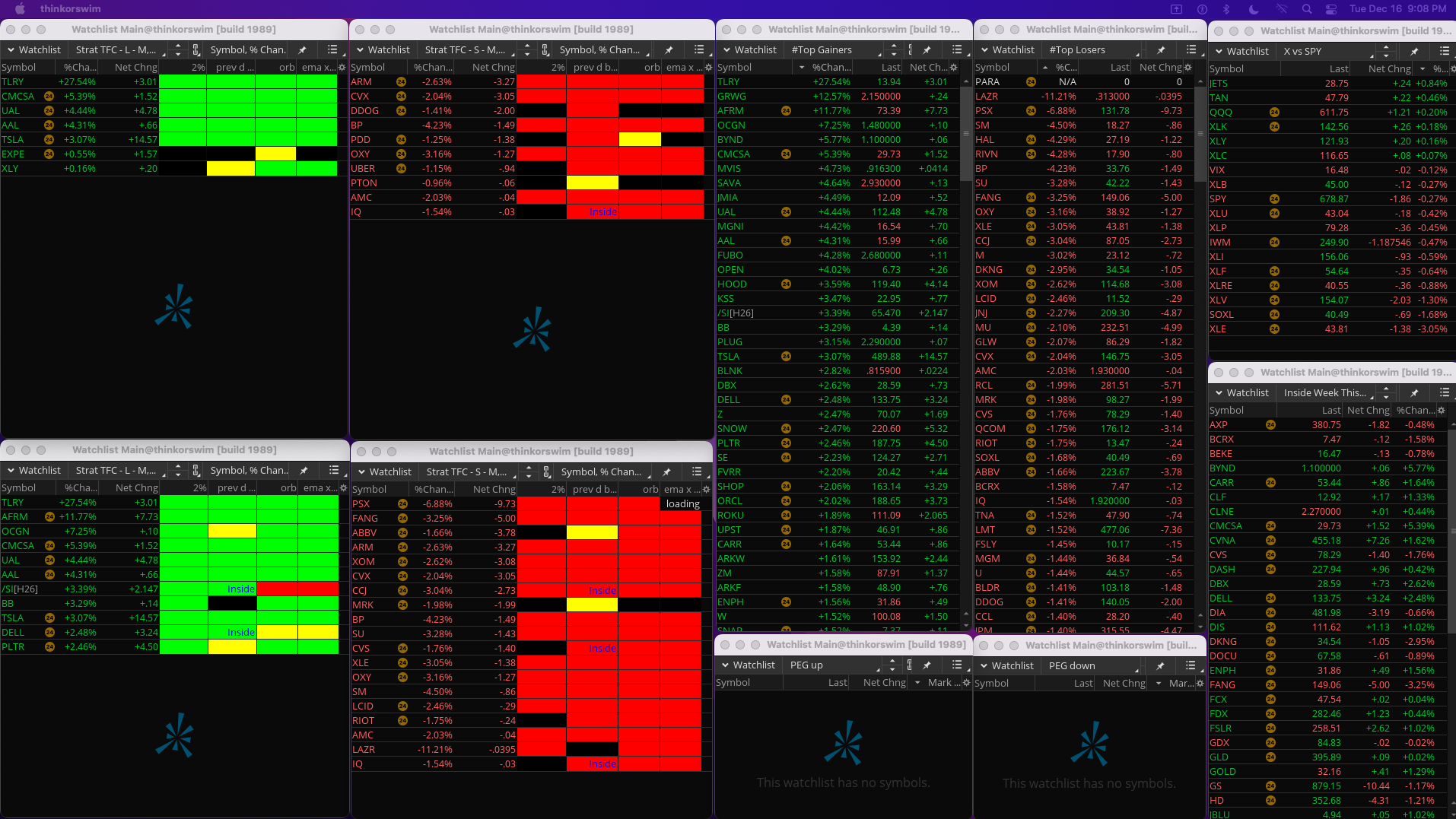Click the gear icon in Inside Week watchlist header
Image resolution: width=1456 pixels, height=819 pixels.
1442,411
